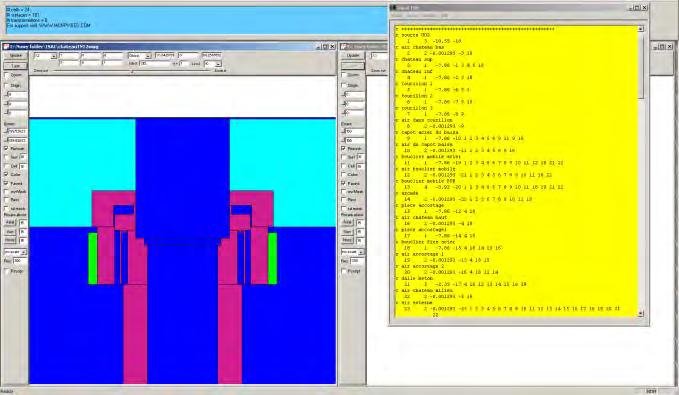Enable Surf checkbox in left plot window
Image resolution: width=679 pixels, height=395 pixels.
[6, 157]
